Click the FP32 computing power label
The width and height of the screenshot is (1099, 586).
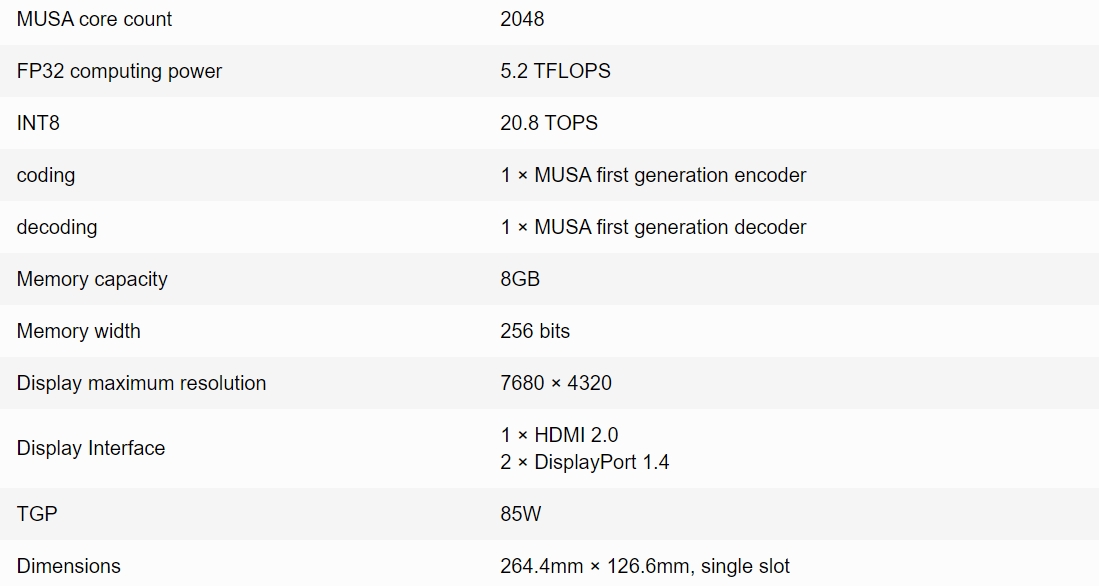[x=119, y=71]
